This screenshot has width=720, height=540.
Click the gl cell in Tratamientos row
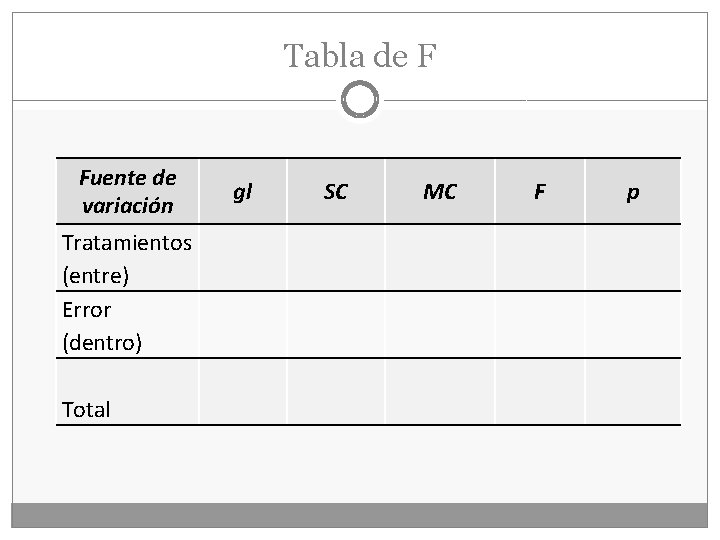tap(243, 258)
